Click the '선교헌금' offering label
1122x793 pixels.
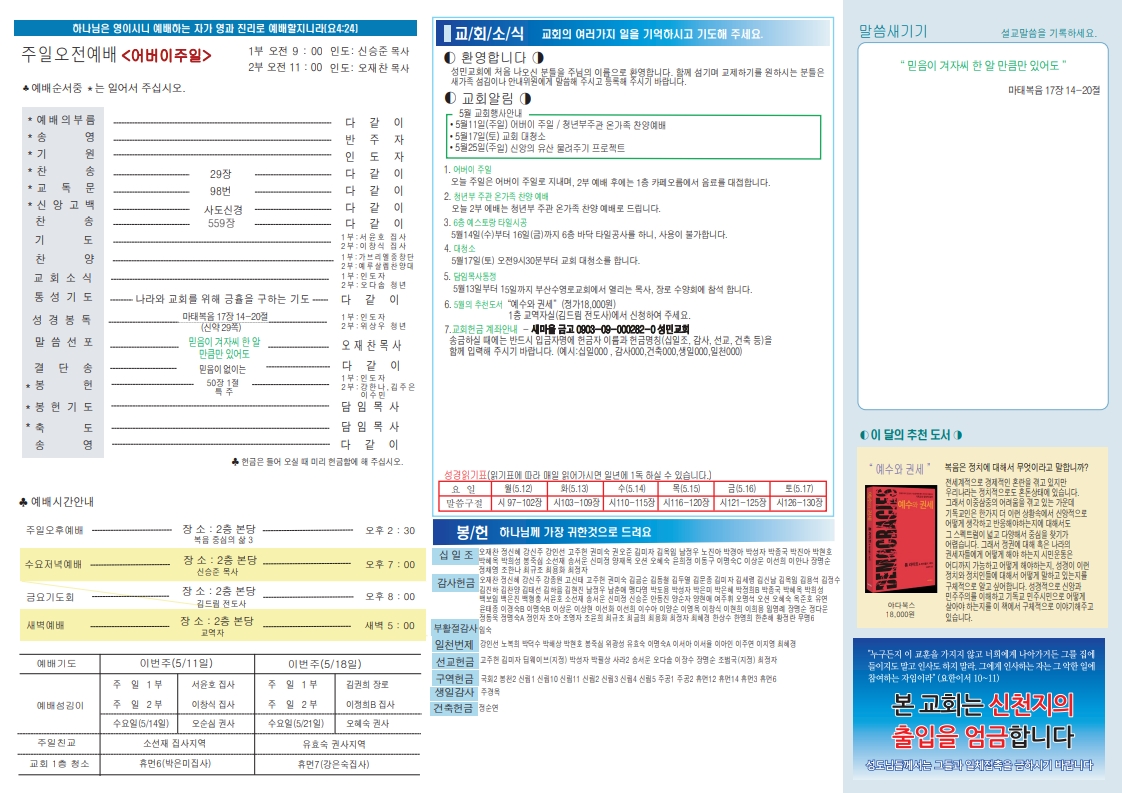click(455, 661)
